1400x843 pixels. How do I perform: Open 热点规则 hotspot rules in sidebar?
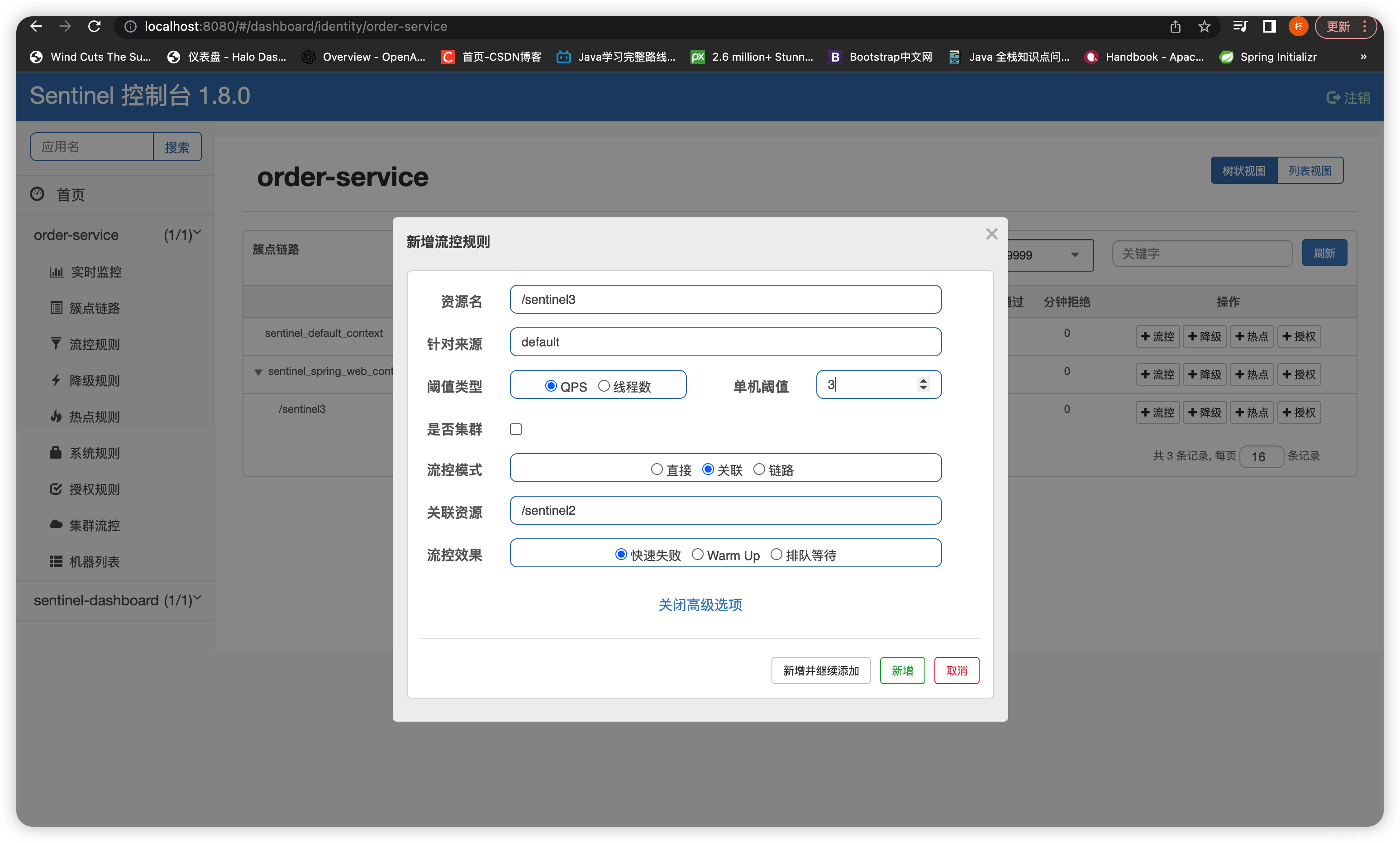click(x=94, y=417)
